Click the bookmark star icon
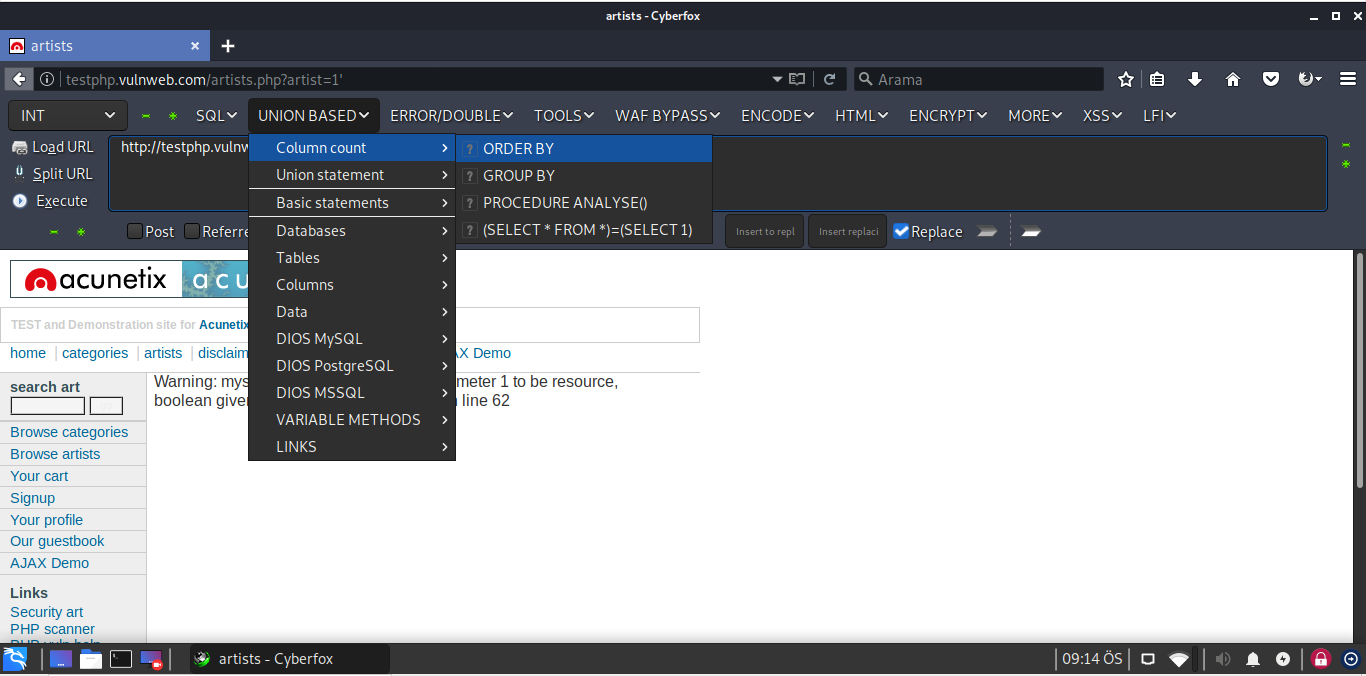 click(x=1126, y=79)
